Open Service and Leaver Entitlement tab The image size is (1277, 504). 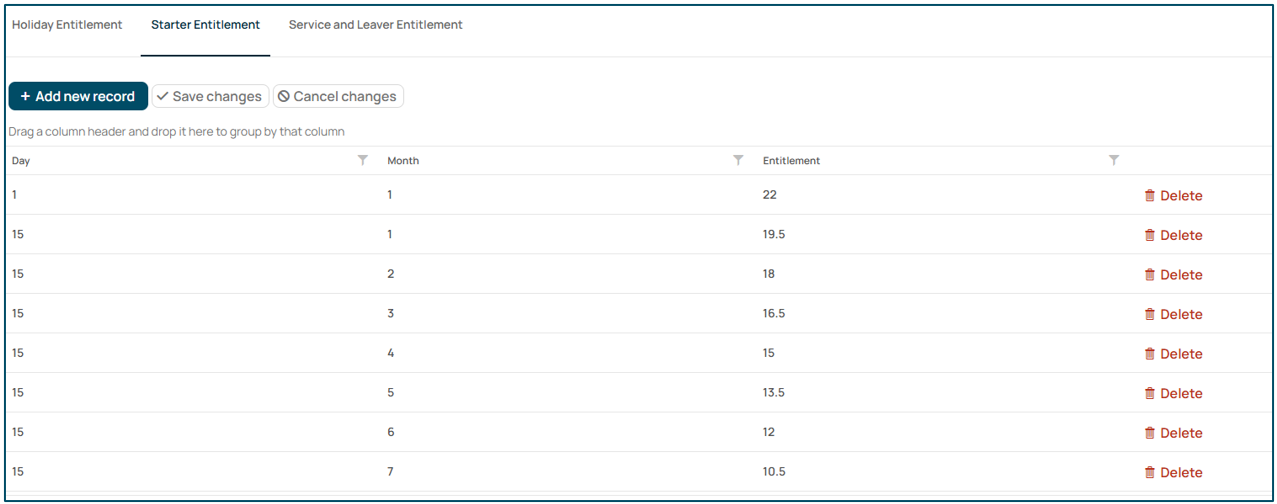(376, 25)
